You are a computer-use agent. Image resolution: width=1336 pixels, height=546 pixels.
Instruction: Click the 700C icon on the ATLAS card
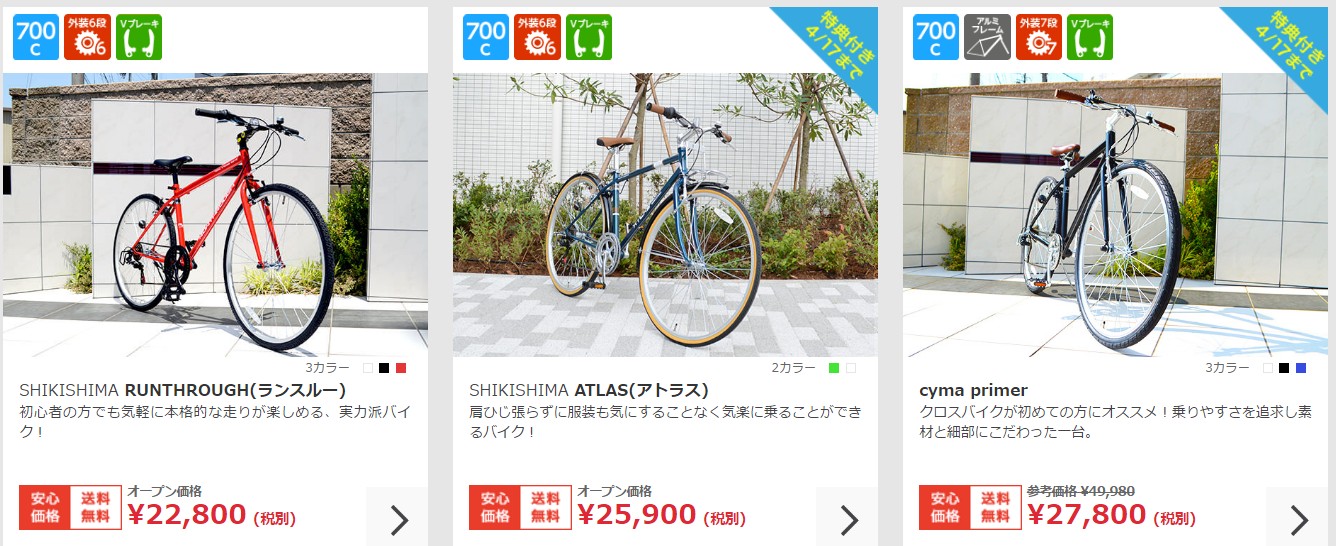point(486,37)
